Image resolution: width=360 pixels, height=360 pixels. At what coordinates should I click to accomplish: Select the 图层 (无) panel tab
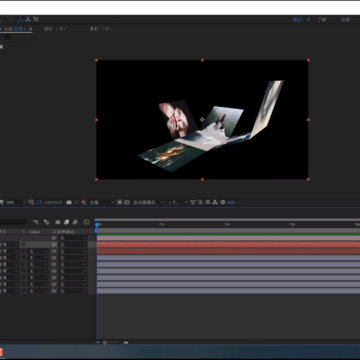click(x=55, y=29)
